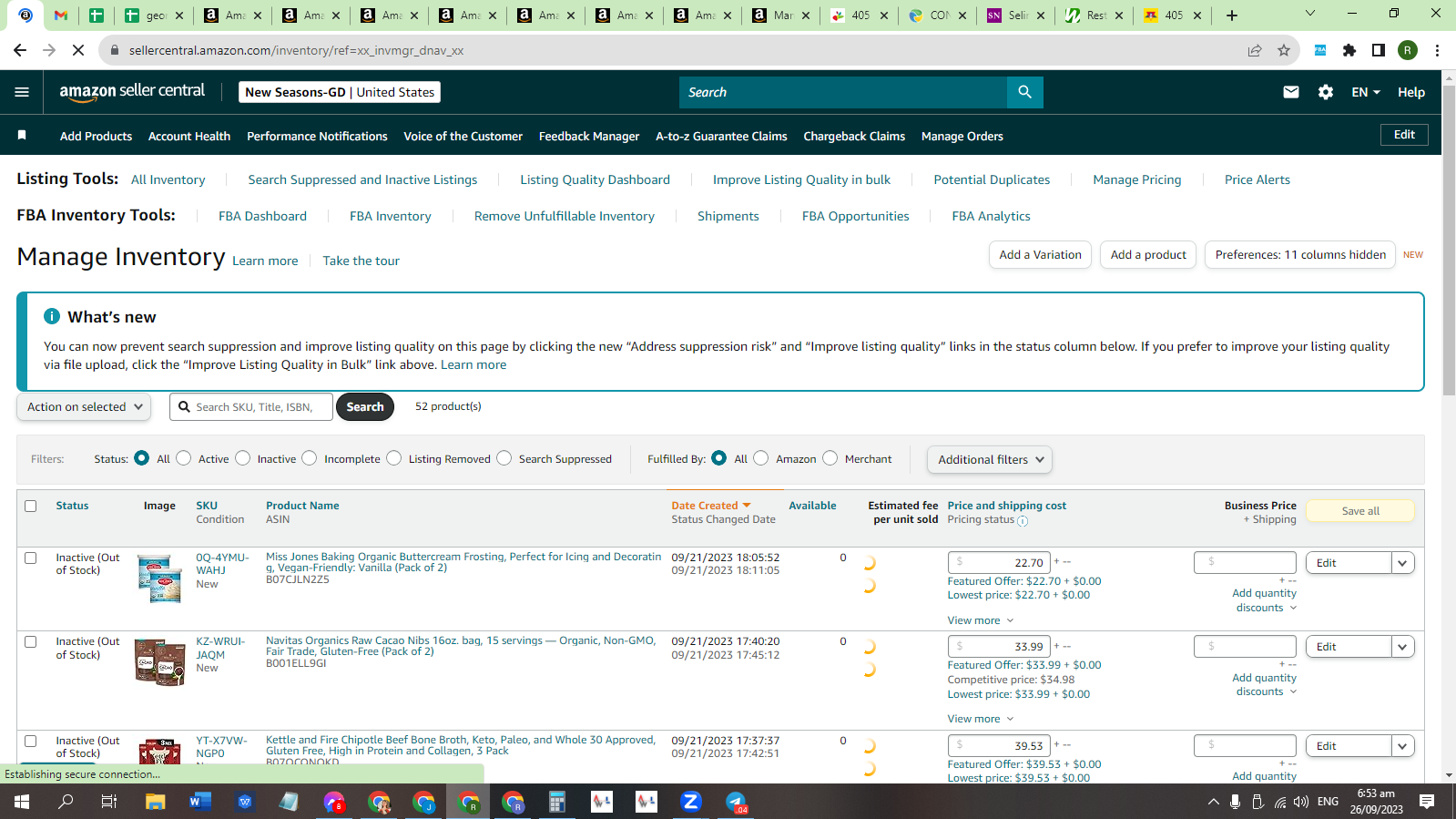Viewport: 1456px width, 819px height.
Task: Open Performance Notifications
Action: 317,136
